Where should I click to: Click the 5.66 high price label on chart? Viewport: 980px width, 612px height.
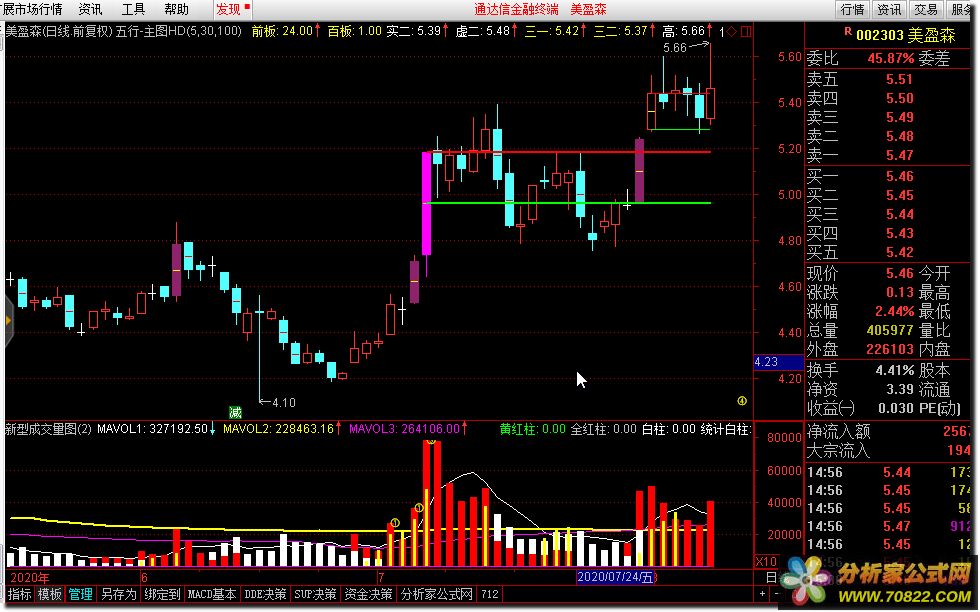674,48
